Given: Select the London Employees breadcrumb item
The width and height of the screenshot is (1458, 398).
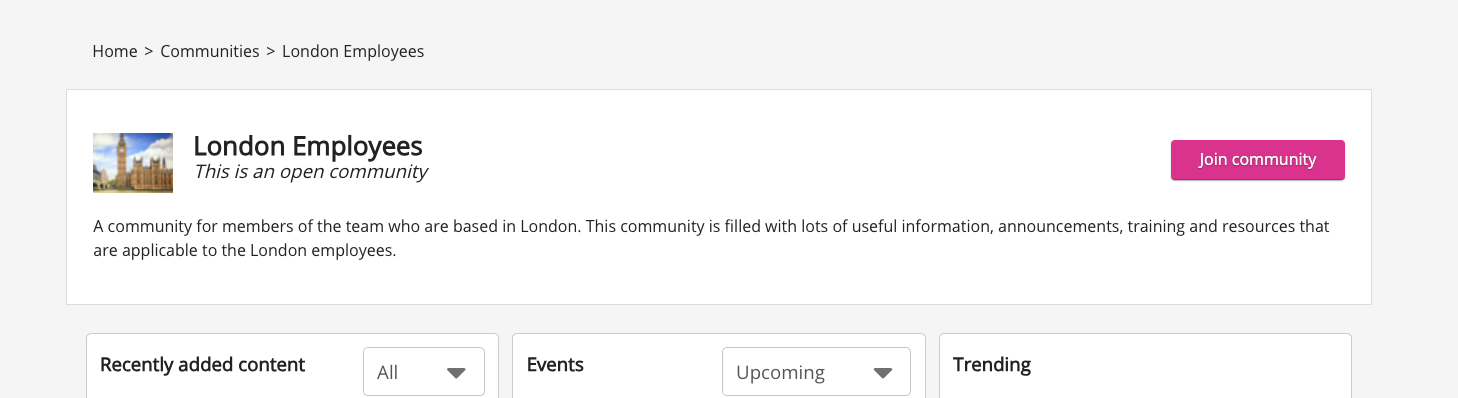Looking at the screenshot, I should 353,51.
